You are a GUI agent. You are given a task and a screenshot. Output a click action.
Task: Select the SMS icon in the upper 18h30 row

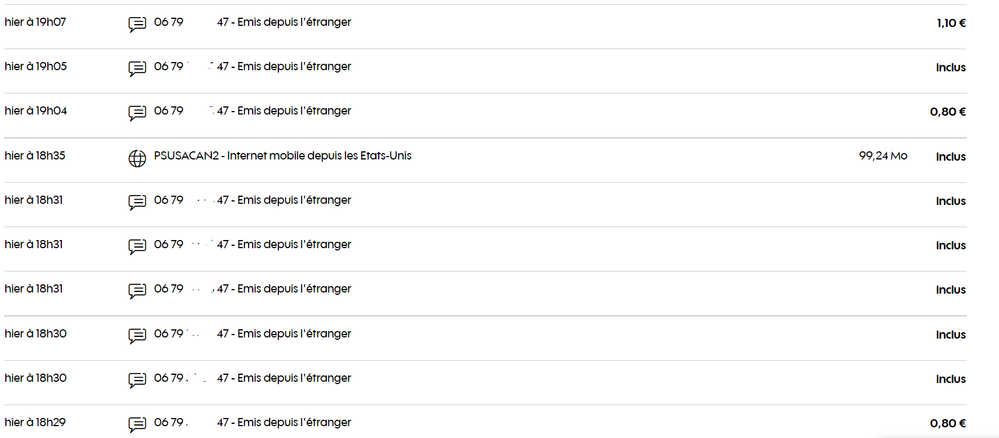[137, 336]
